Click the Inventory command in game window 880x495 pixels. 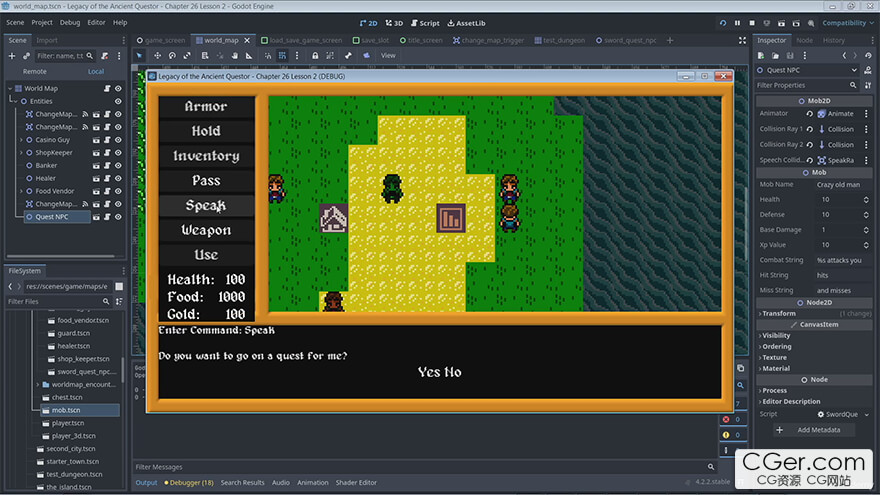click(x=206, y=156)
